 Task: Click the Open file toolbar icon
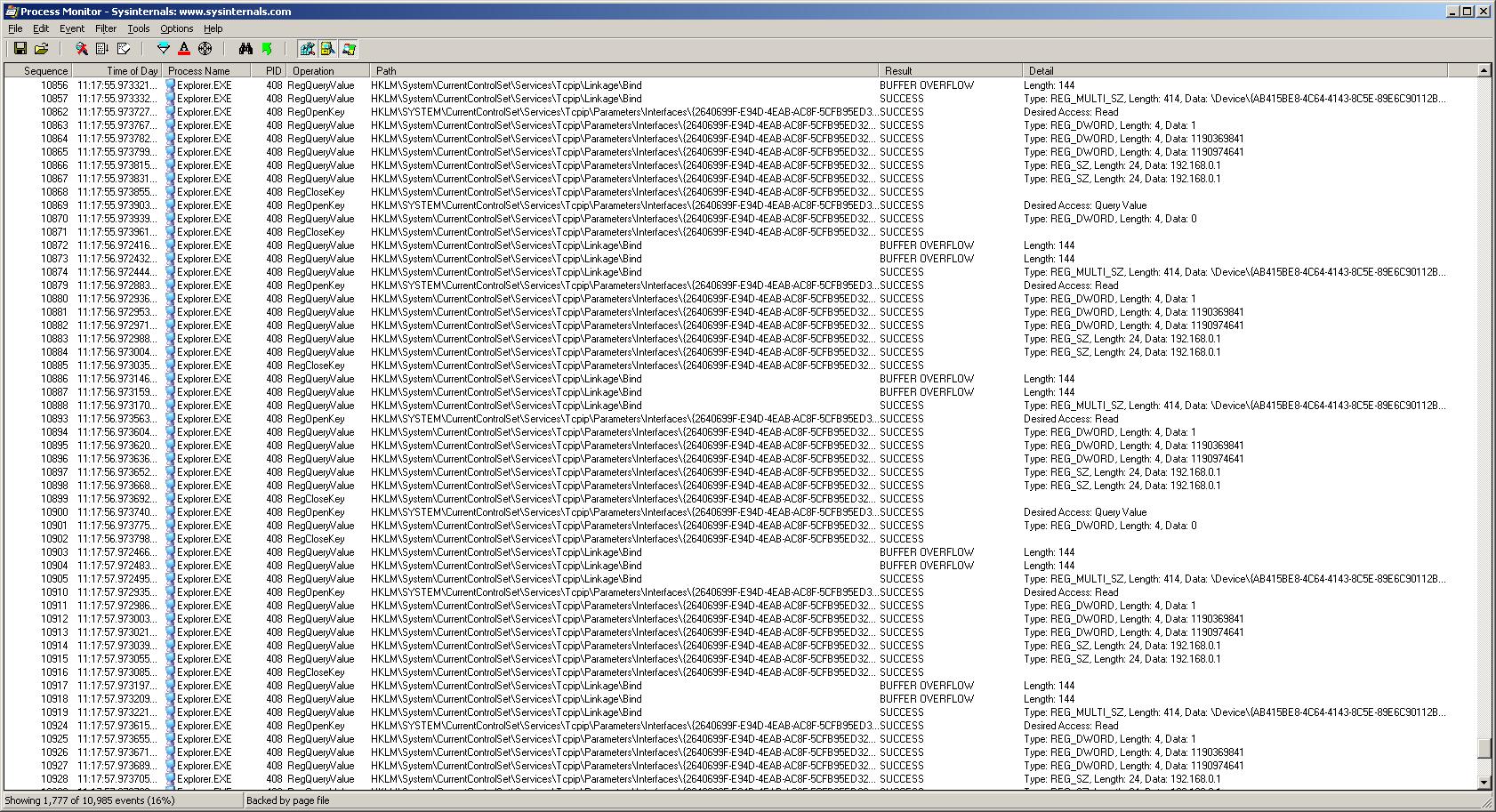41,49
